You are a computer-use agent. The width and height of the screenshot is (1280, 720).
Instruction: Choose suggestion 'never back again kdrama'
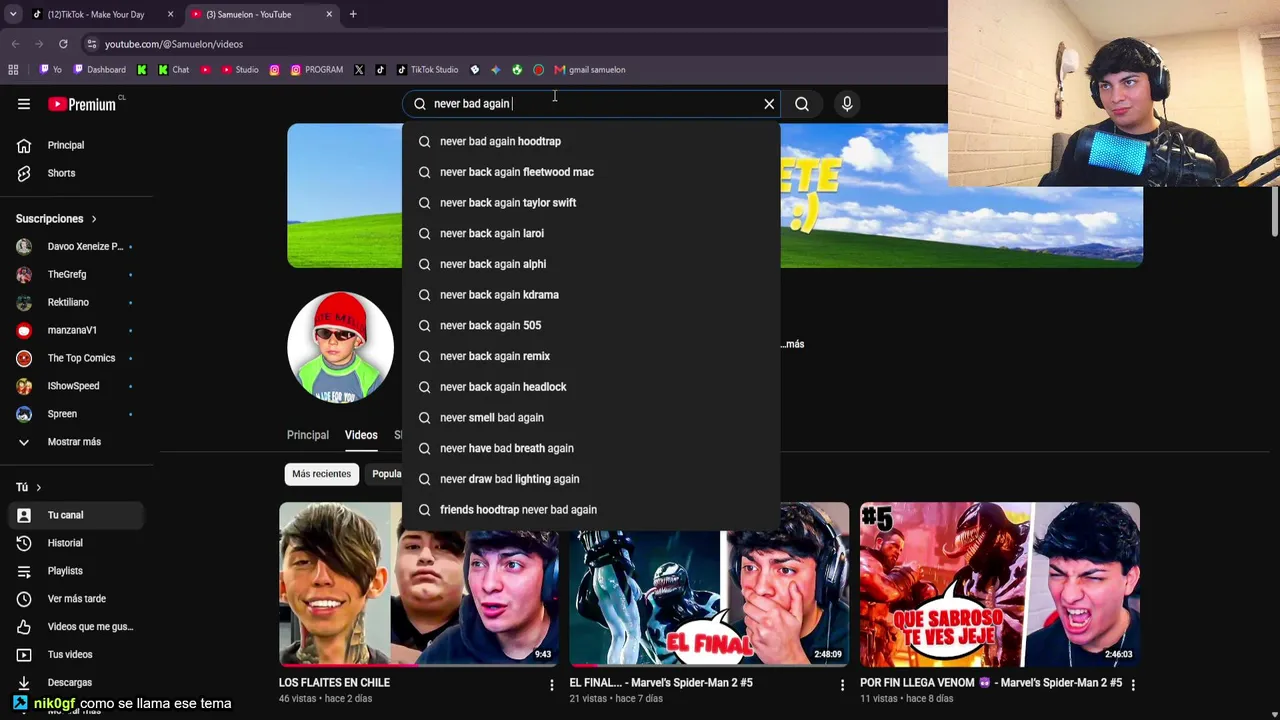(x=591, y=295)
